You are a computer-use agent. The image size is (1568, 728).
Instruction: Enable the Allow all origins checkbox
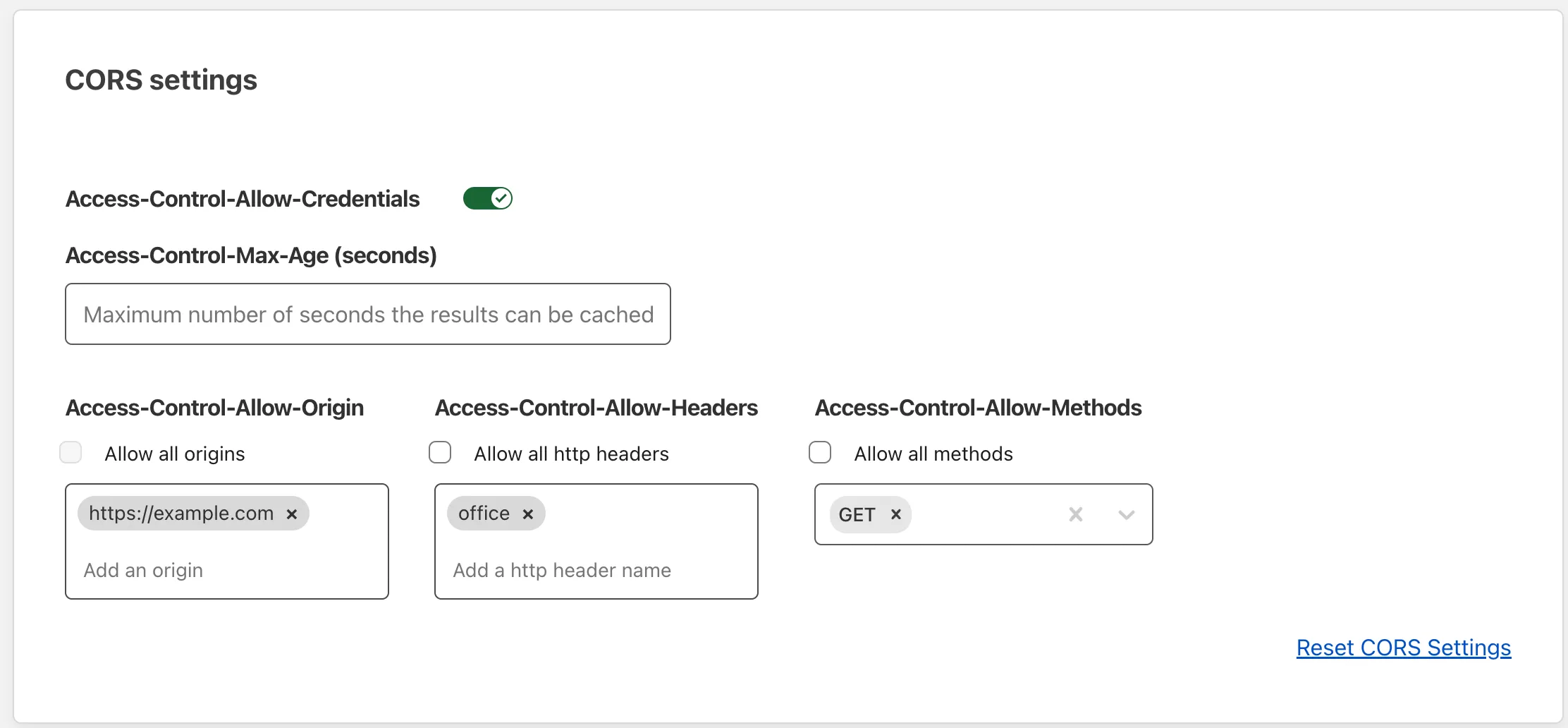71,452
